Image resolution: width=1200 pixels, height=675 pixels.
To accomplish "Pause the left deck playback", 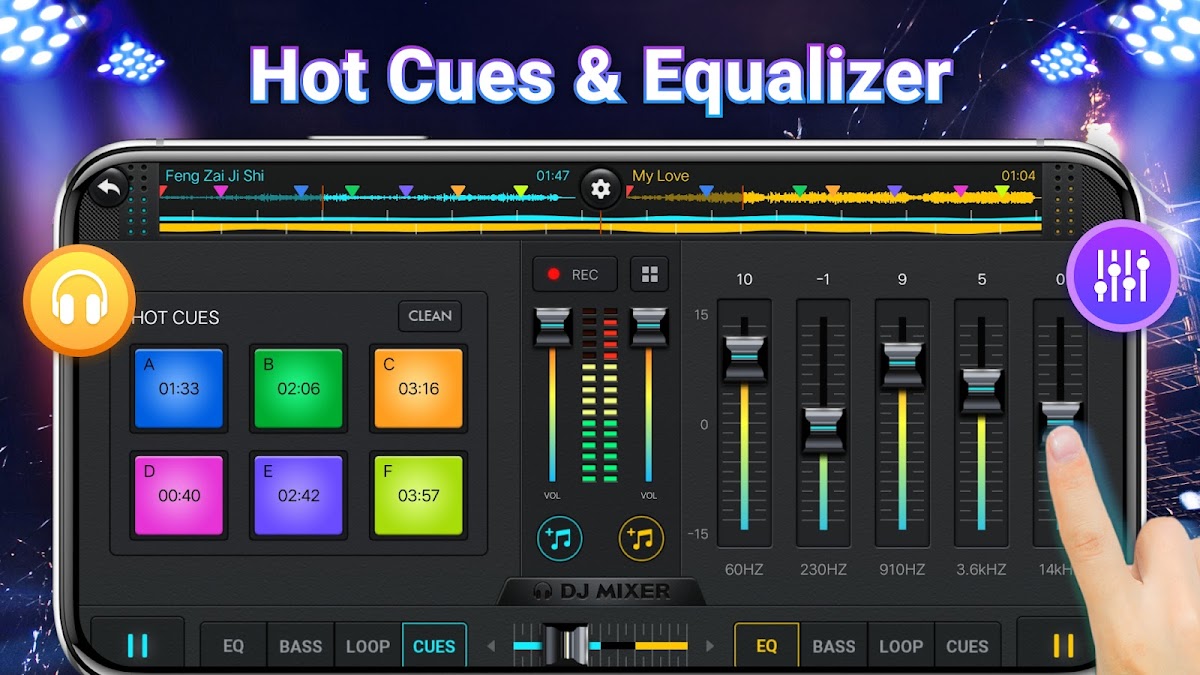I will [x=138, y=645].
